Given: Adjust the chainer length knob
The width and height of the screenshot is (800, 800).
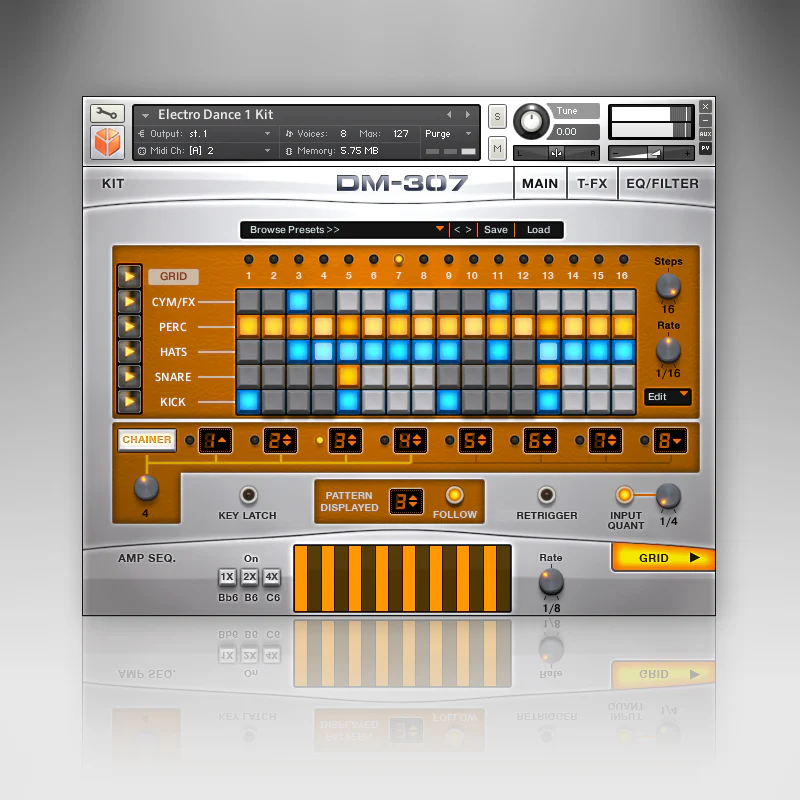Looking at the screenshot, I should click(146, 488).
